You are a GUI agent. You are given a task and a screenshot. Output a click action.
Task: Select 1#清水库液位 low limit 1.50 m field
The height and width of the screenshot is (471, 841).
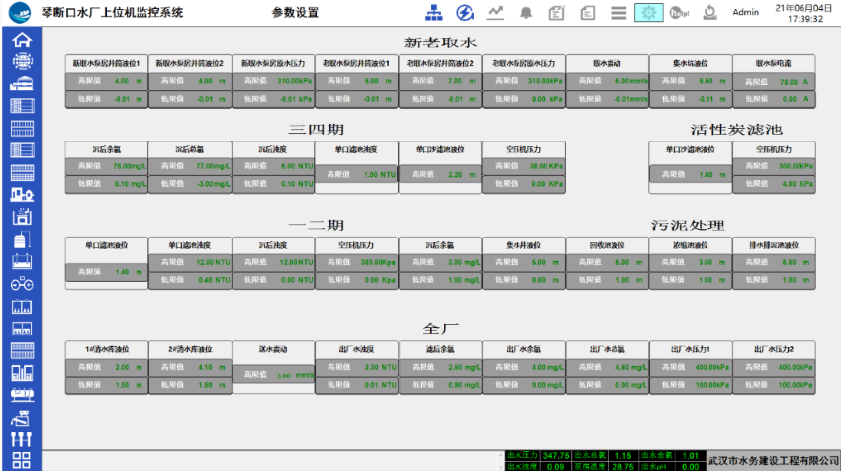(120, 385)
